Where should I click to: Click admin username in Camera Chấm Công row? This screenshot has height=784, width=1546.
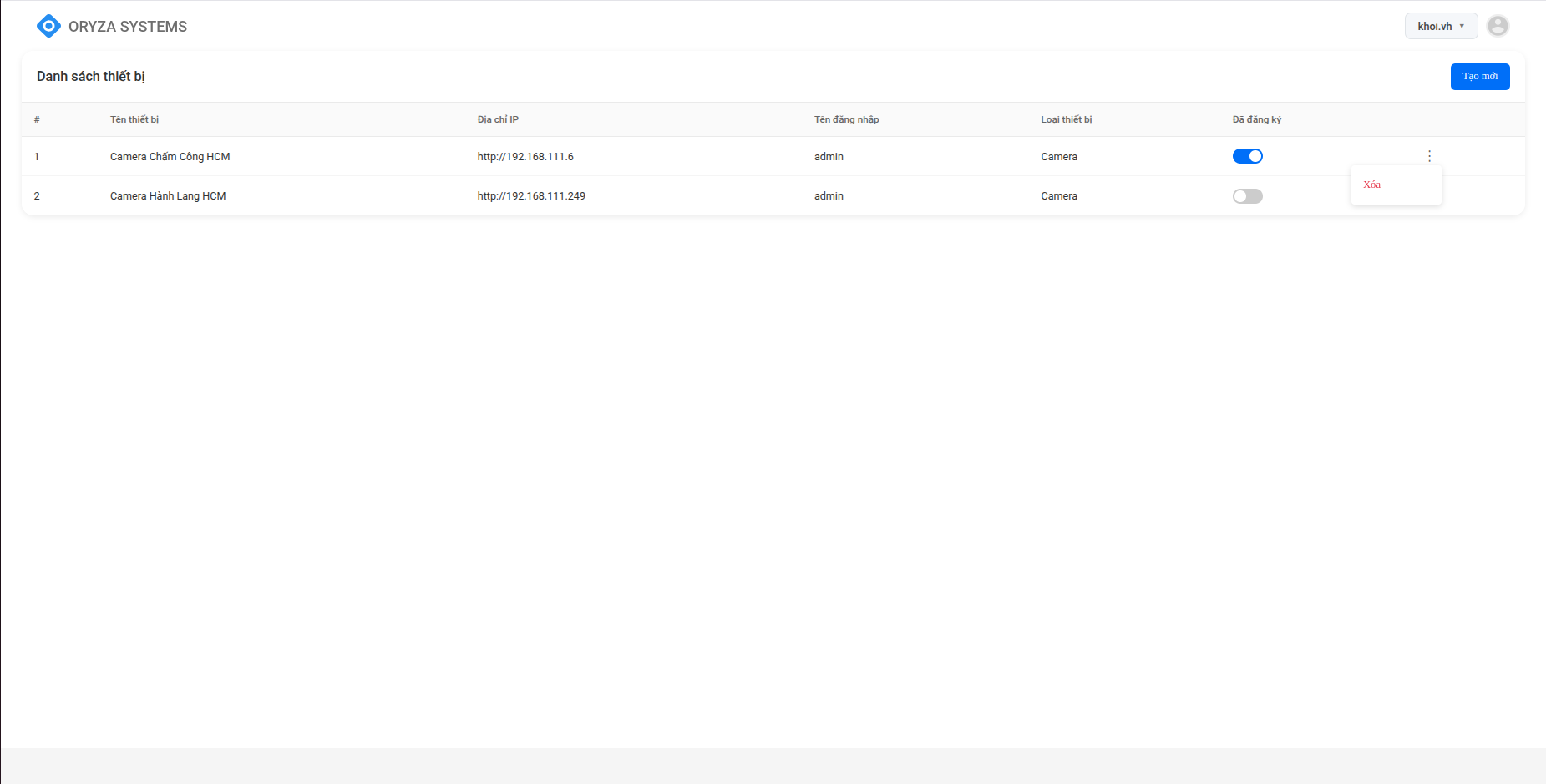tap(829, 157)
